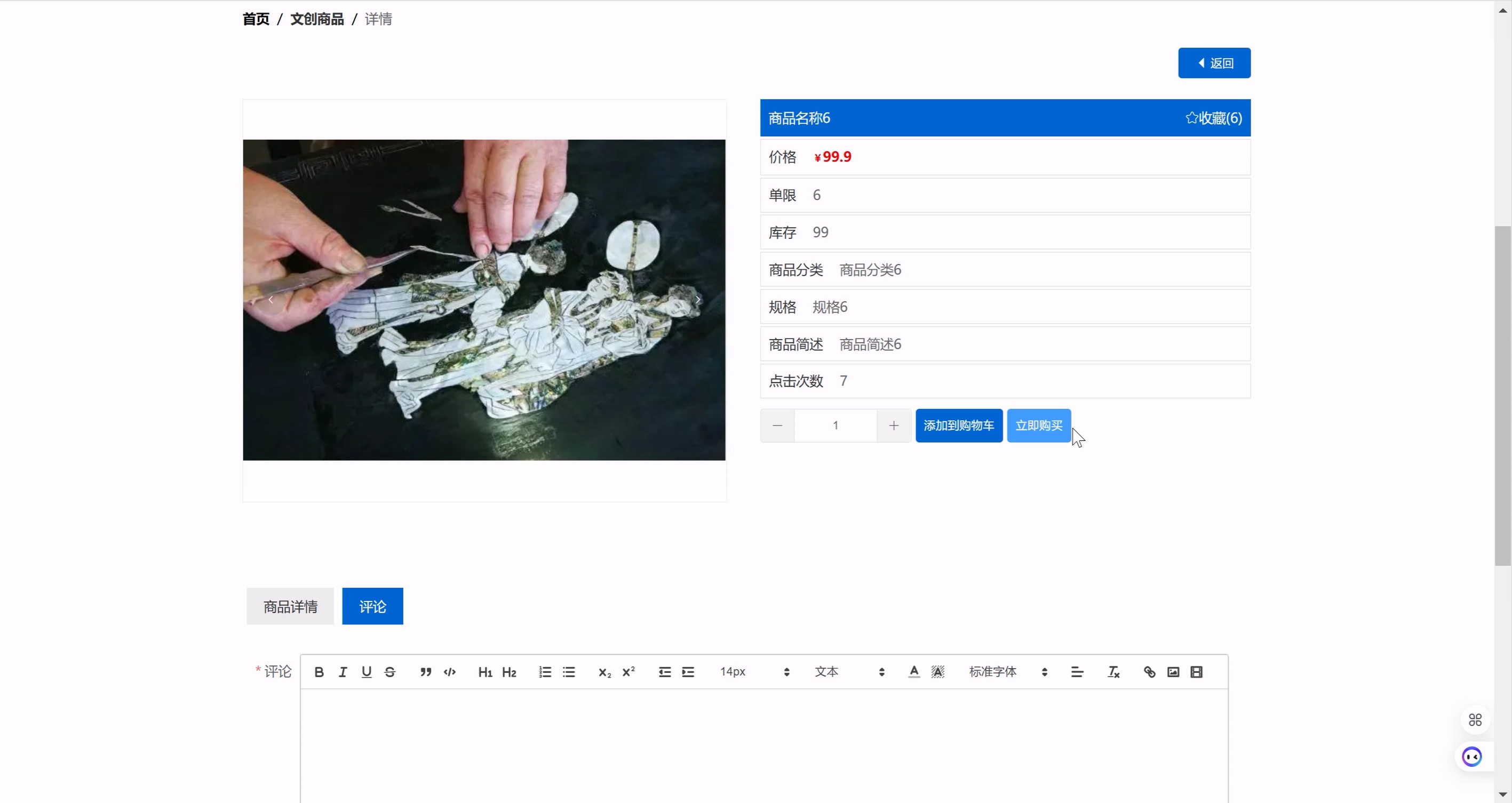Toggle favorite star 收藏(6)

click(x=1213, y=118)
